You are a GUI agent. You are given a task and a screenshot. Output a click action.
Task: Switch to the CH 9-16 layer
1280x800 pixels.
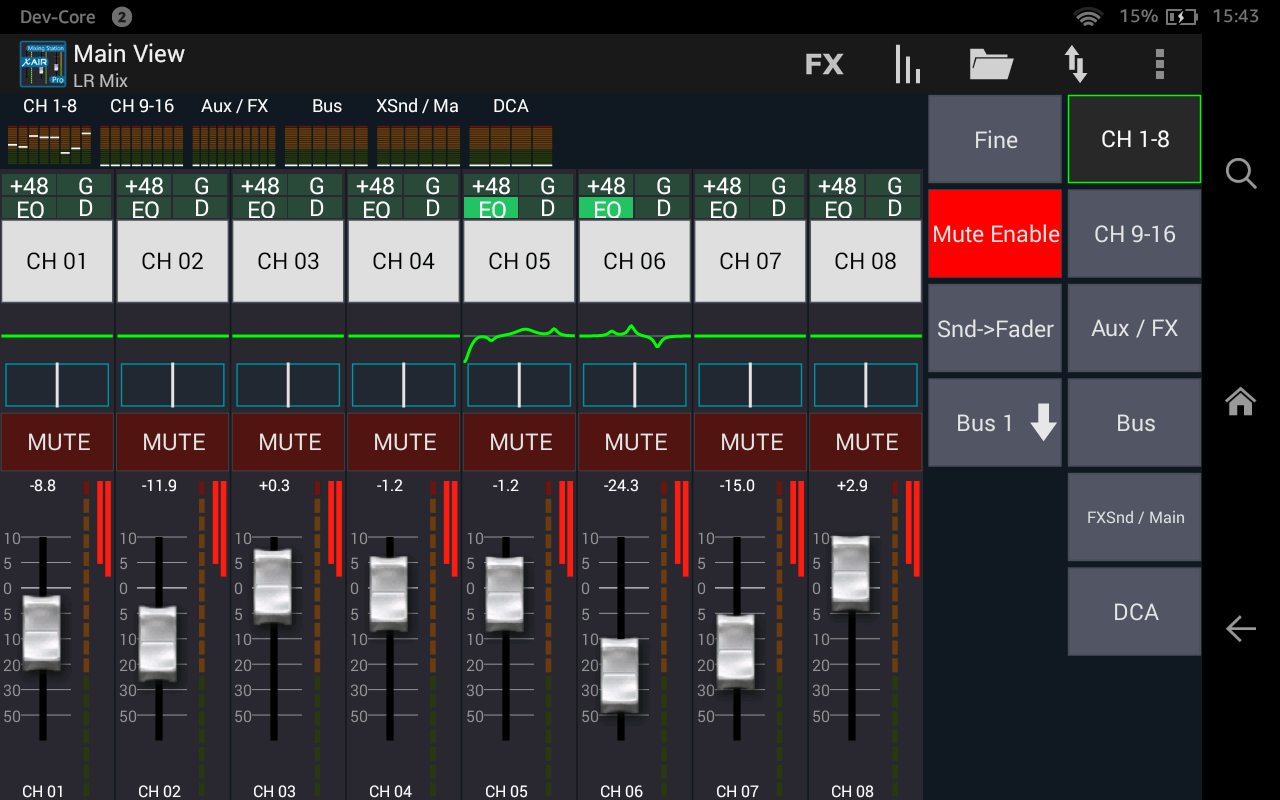(1134, 234)
